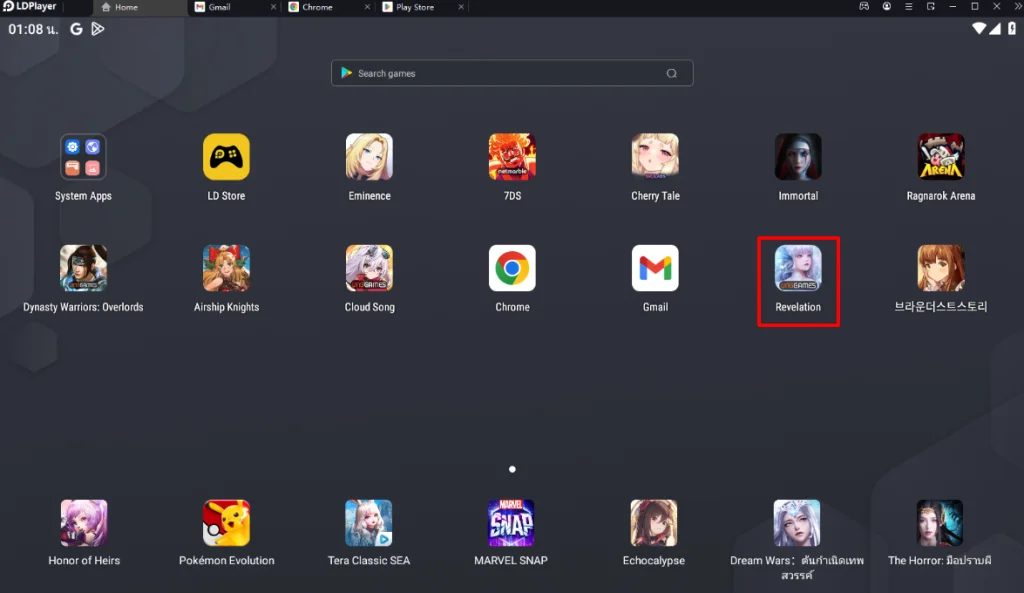The height and width of the screenshot is (593, 1024).
Task: Close the Gmail tab
Action: click(x=274, y=7)
